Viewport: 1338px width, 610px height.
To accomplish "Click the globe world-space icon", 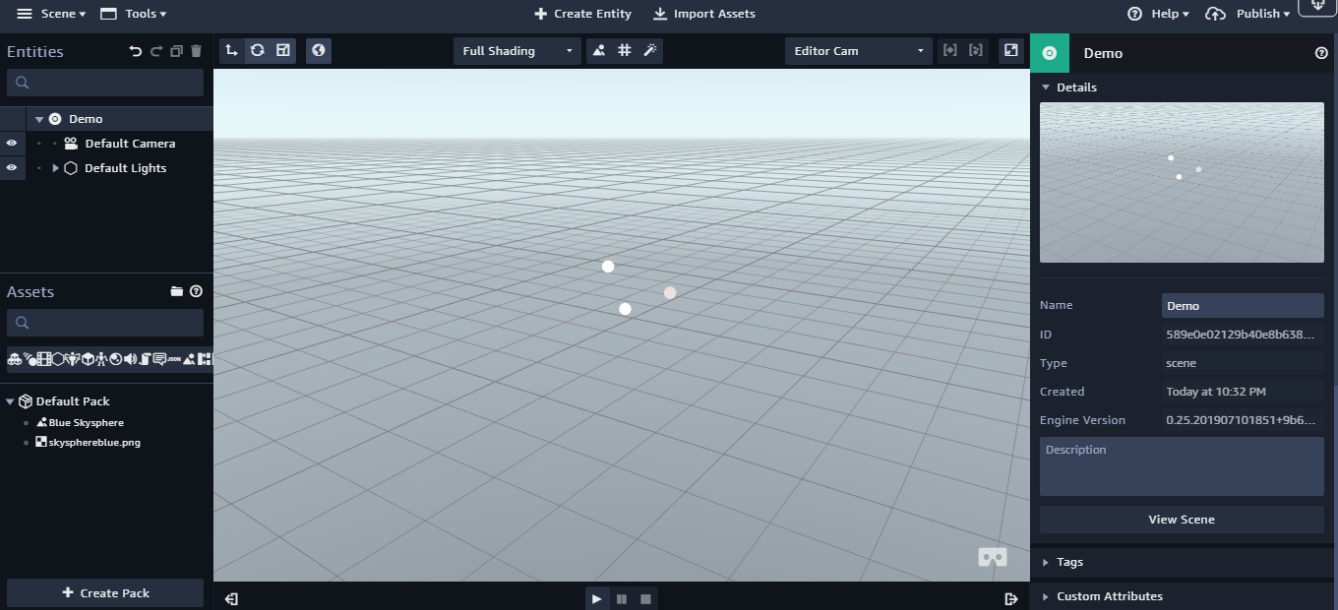I will (x=318, y=51).
